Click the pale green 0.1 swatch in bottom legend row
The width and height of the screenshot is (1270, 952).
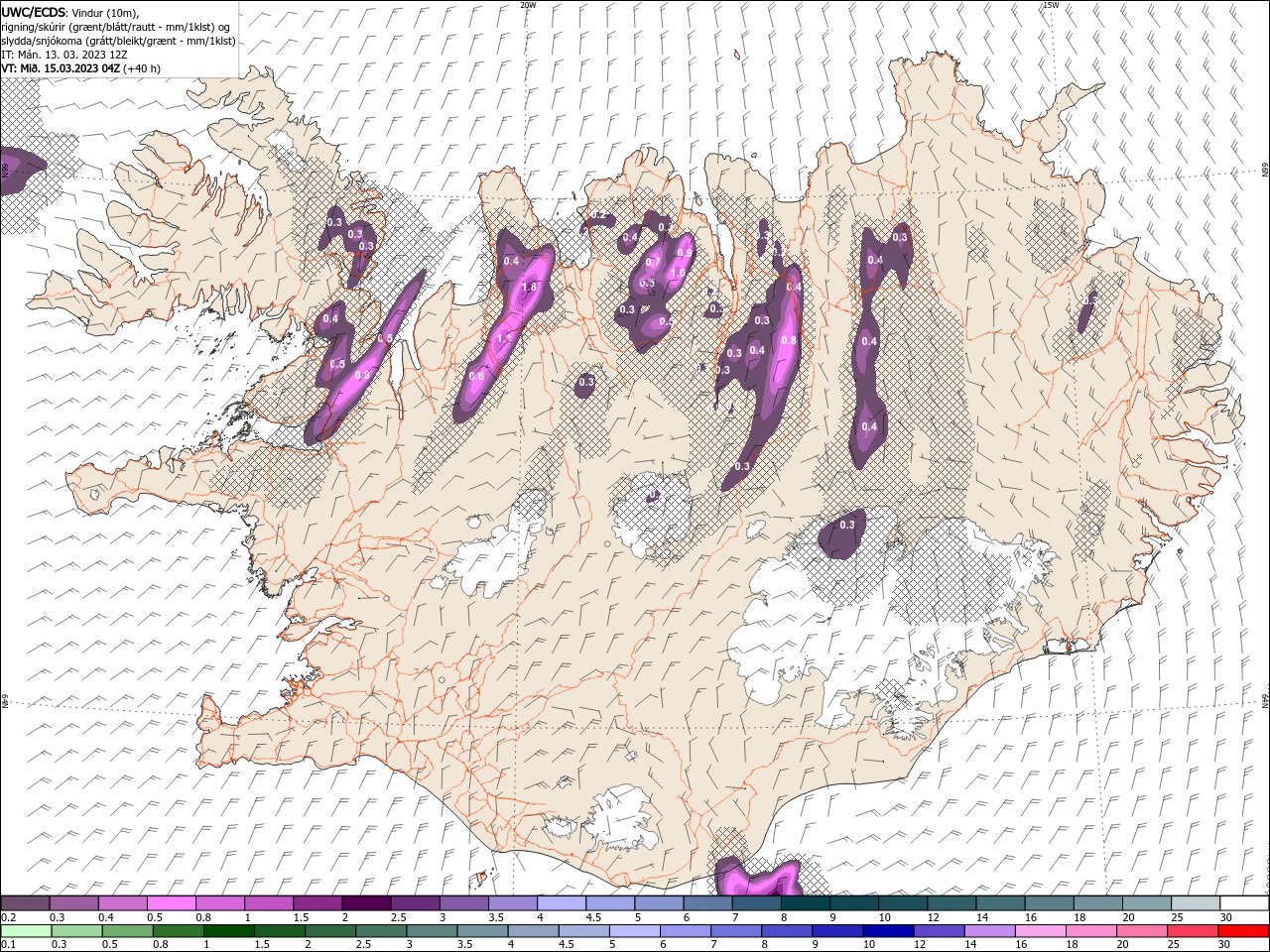tap(26, 931)
